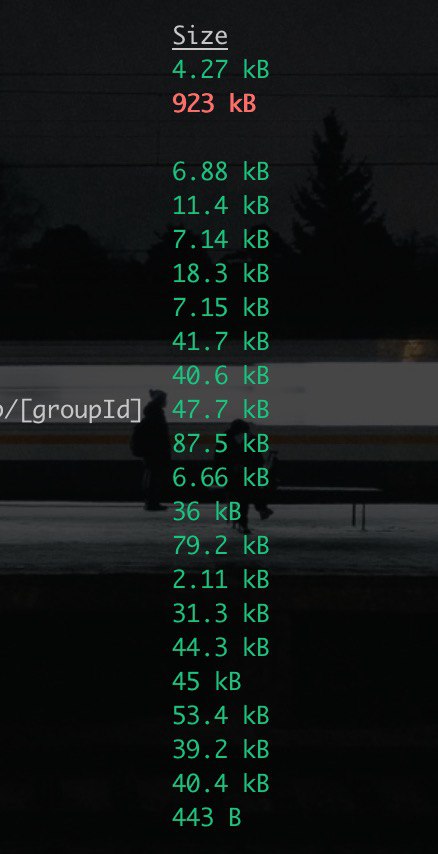
Task: Click the underlined Size column header
Action: [200, 37]
